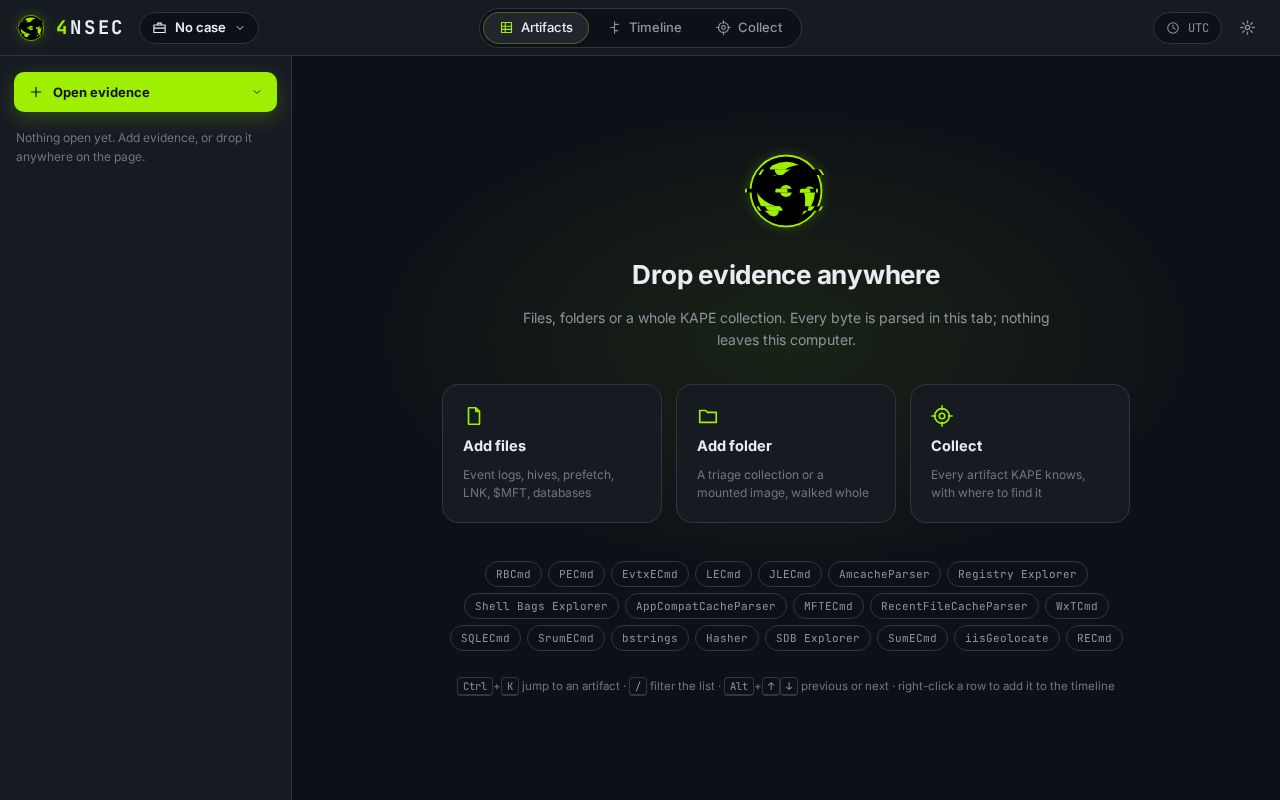This screenshot has height=800, width=1280.
Task: Click the SrumECmd tag
Action: 566,638
